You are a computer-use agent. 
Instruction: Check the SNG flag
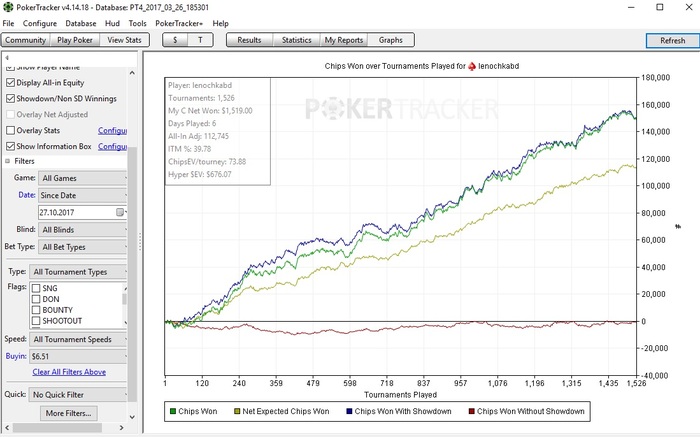click(x=36, y=288)
